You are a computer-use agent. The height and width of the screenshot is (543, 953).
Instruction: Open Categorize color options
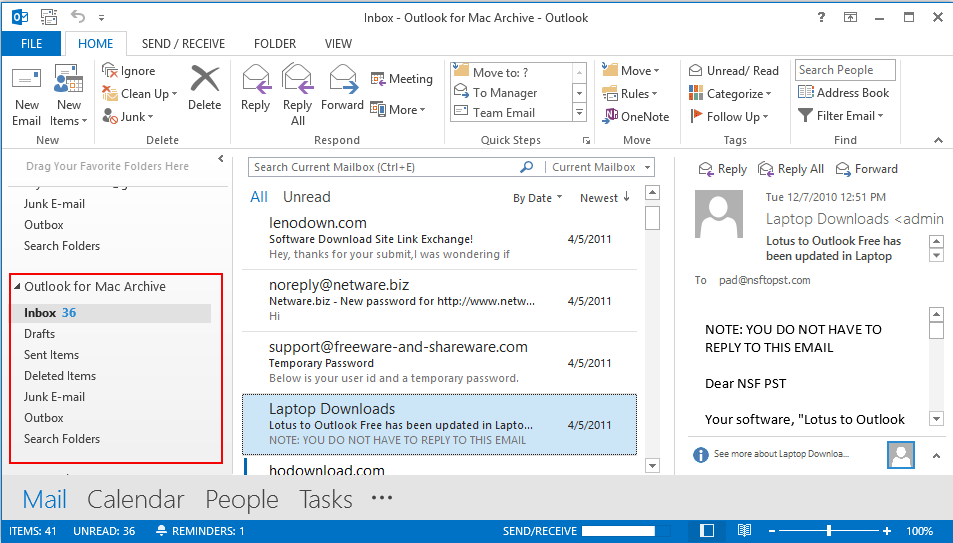coord(730,94)
